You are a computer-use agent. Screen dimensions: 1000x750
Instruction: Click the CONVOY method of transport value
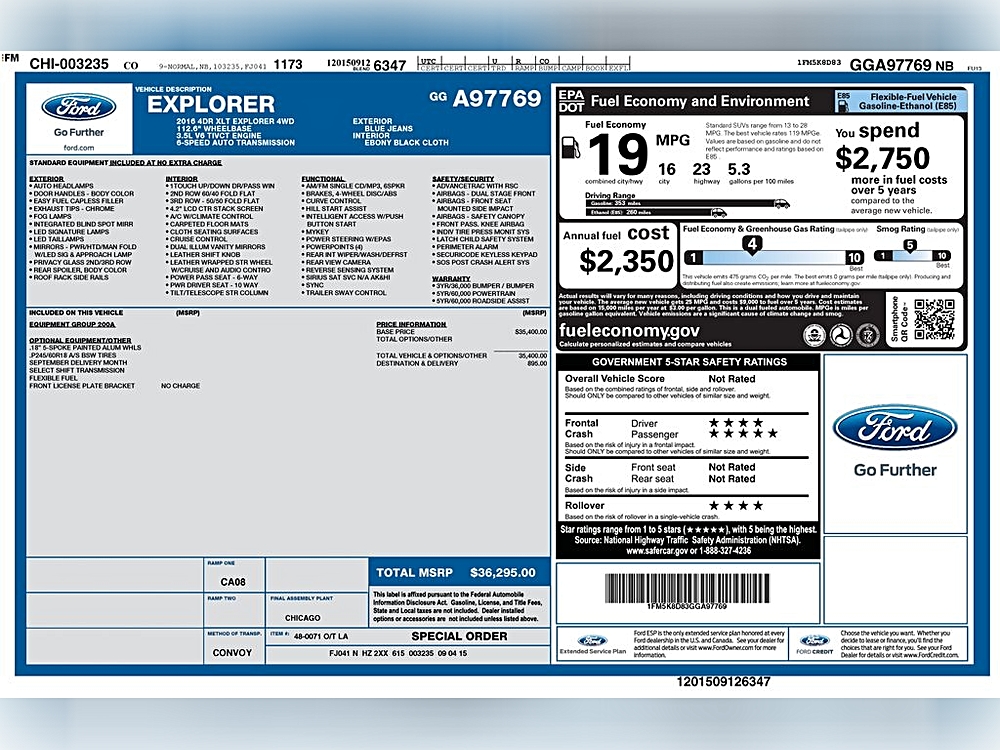232,653
